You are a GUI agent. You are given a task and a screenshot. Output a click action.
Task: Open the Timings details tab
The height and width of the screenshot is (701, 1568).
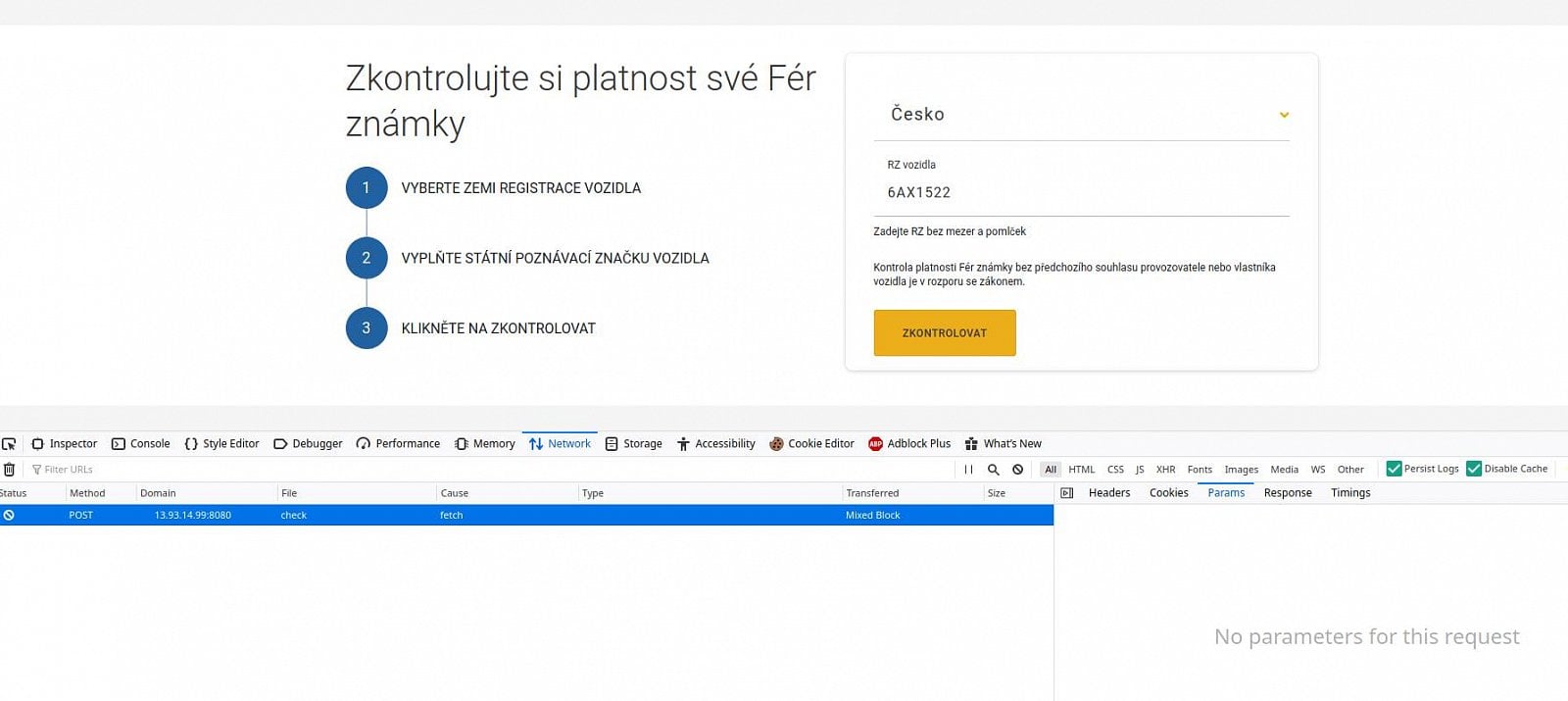click(1350, 493)
